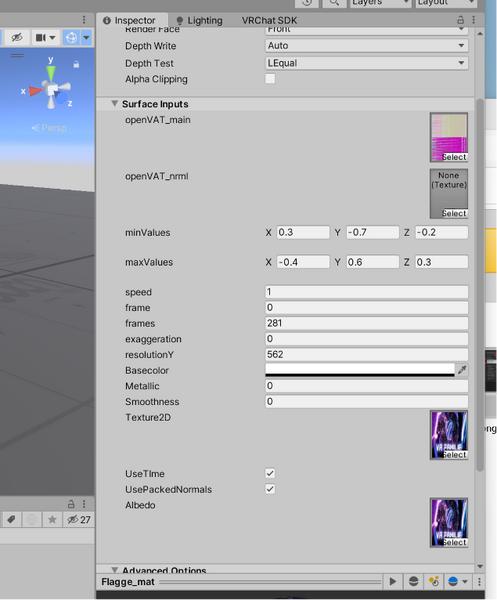Open Flagge_mat preview three-dot menu
The image size is (497, 600).
point(479,582)
